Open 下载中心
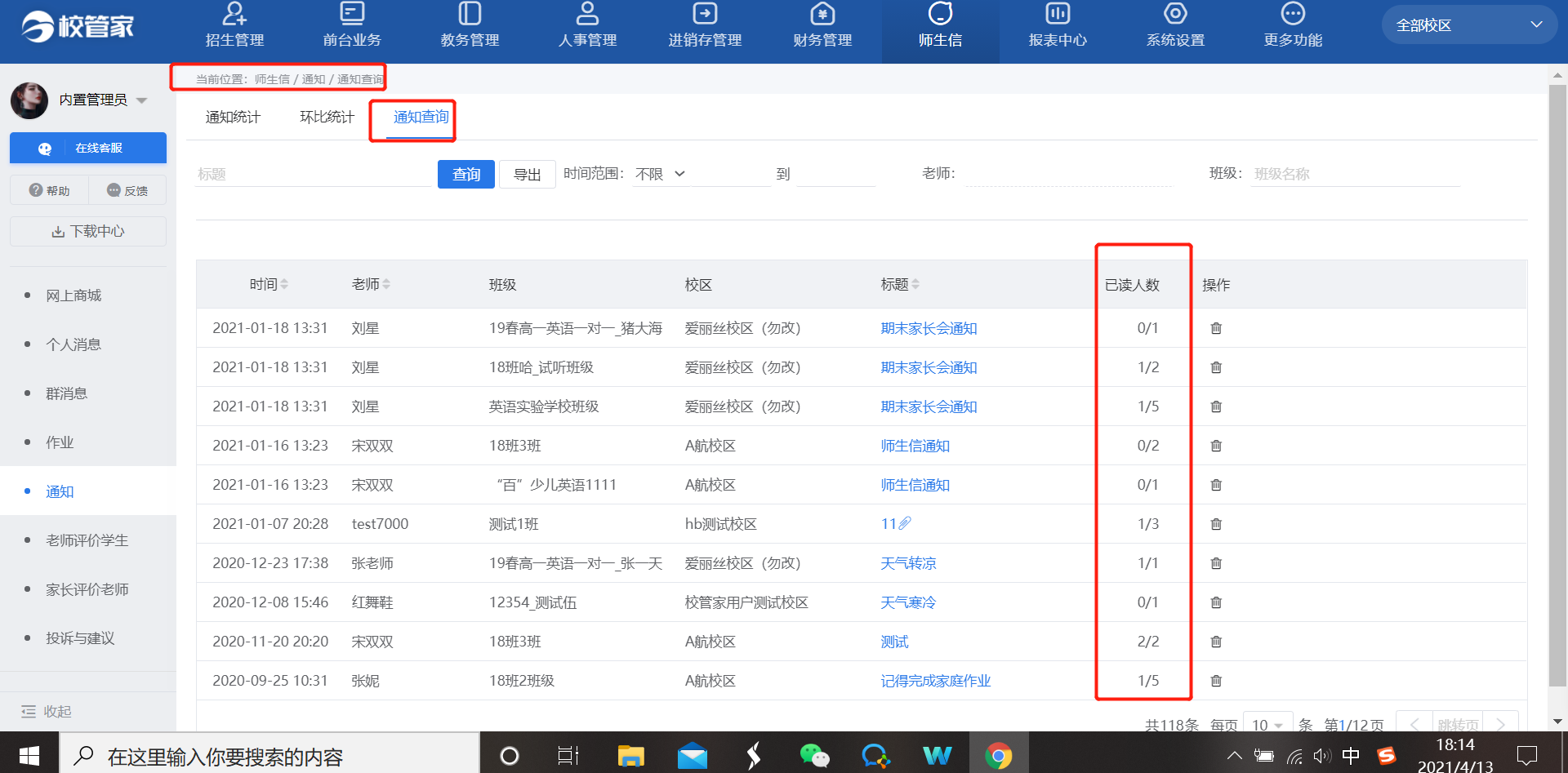 click(88, 231)
